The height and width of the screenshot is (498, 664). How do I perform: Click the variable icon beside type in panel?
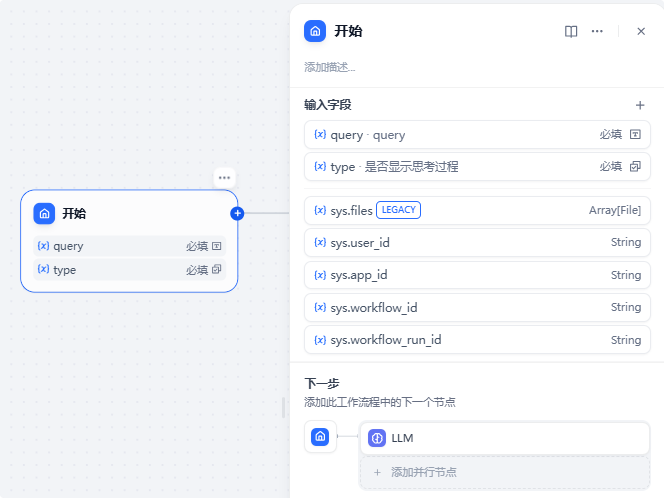pyautogui.click(x=320, y=166)
